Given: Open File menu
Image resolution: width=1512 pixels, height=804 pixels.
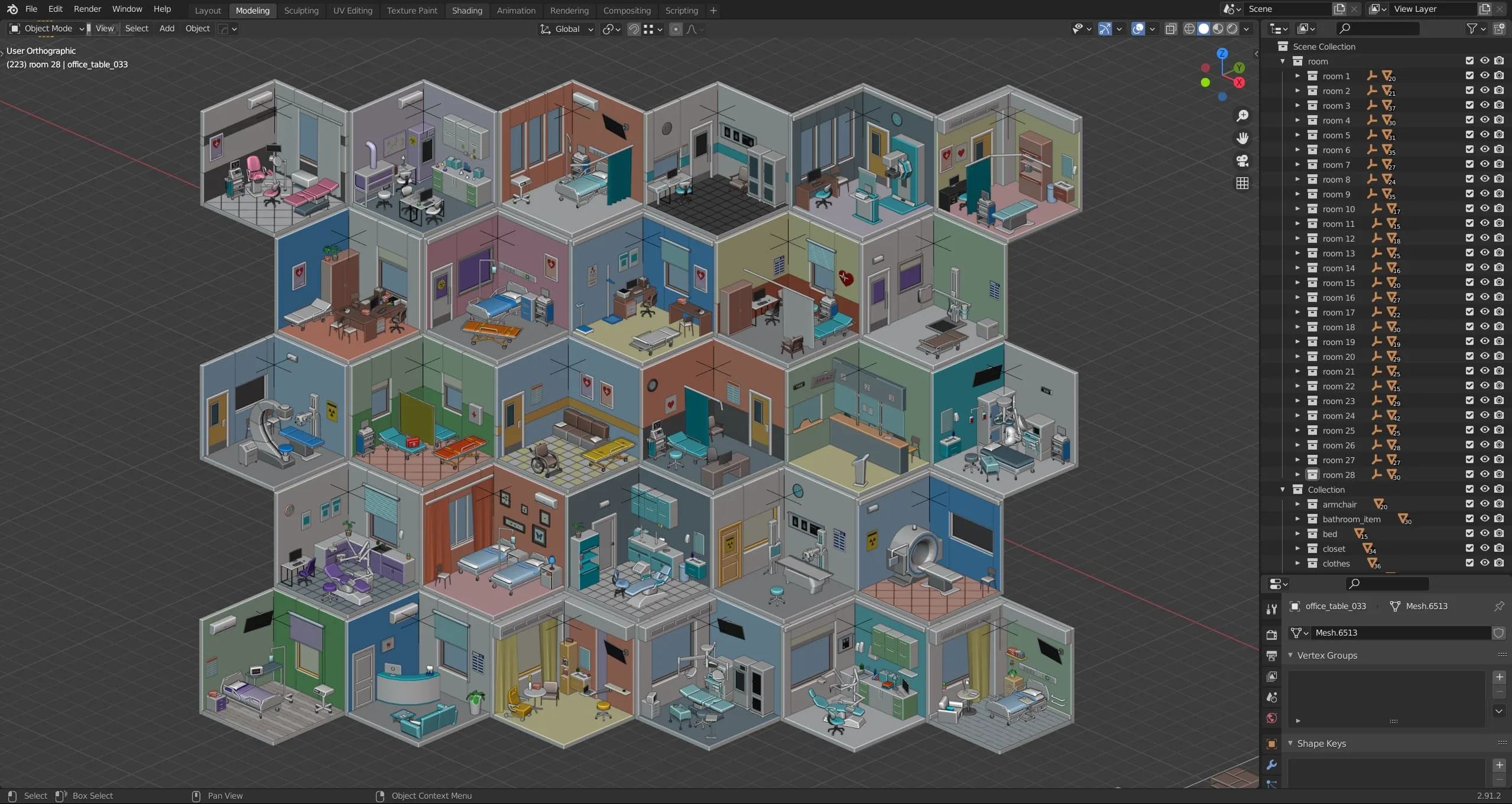Looking at the screenshot, I should (31, 9).
